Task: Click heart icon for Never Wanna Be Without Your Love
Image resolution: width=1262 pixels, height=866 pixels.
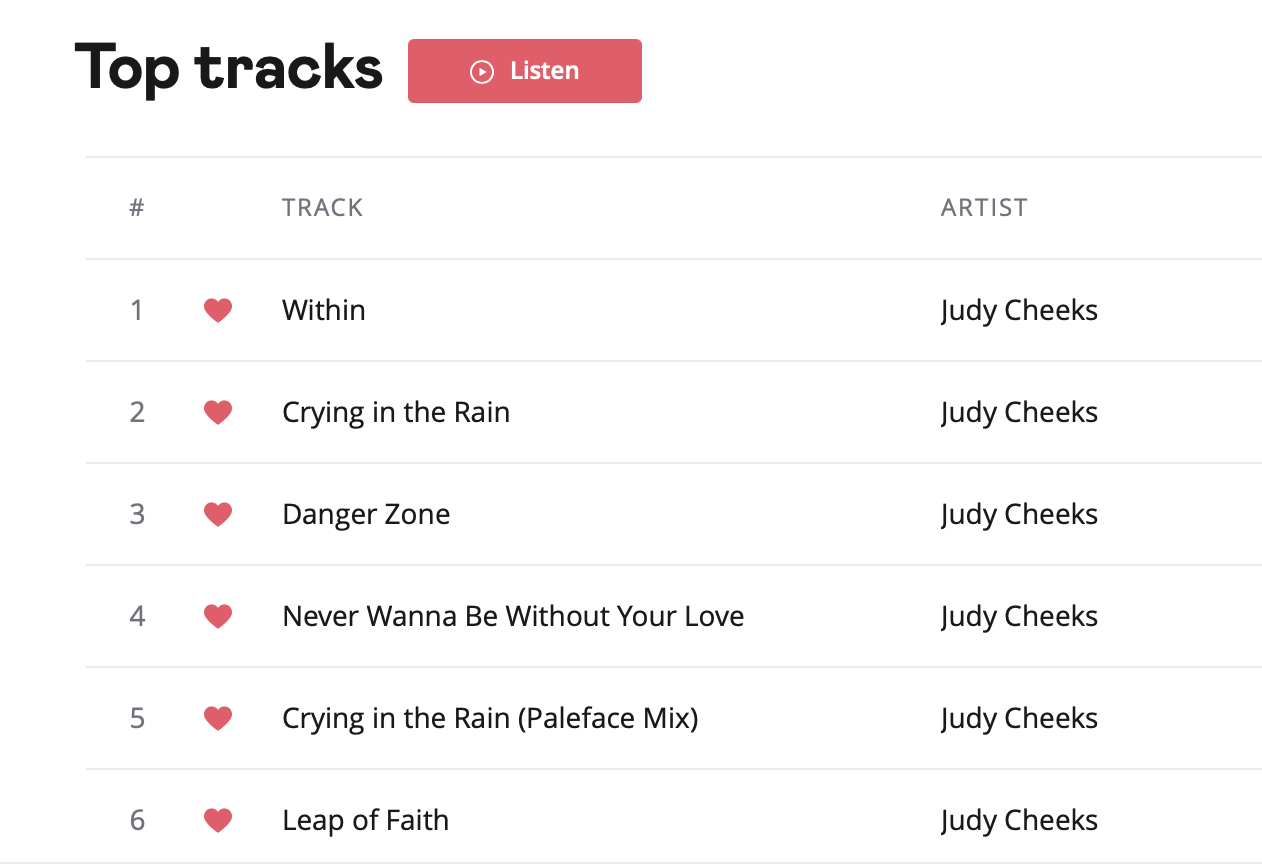Action: pos(218,617)
